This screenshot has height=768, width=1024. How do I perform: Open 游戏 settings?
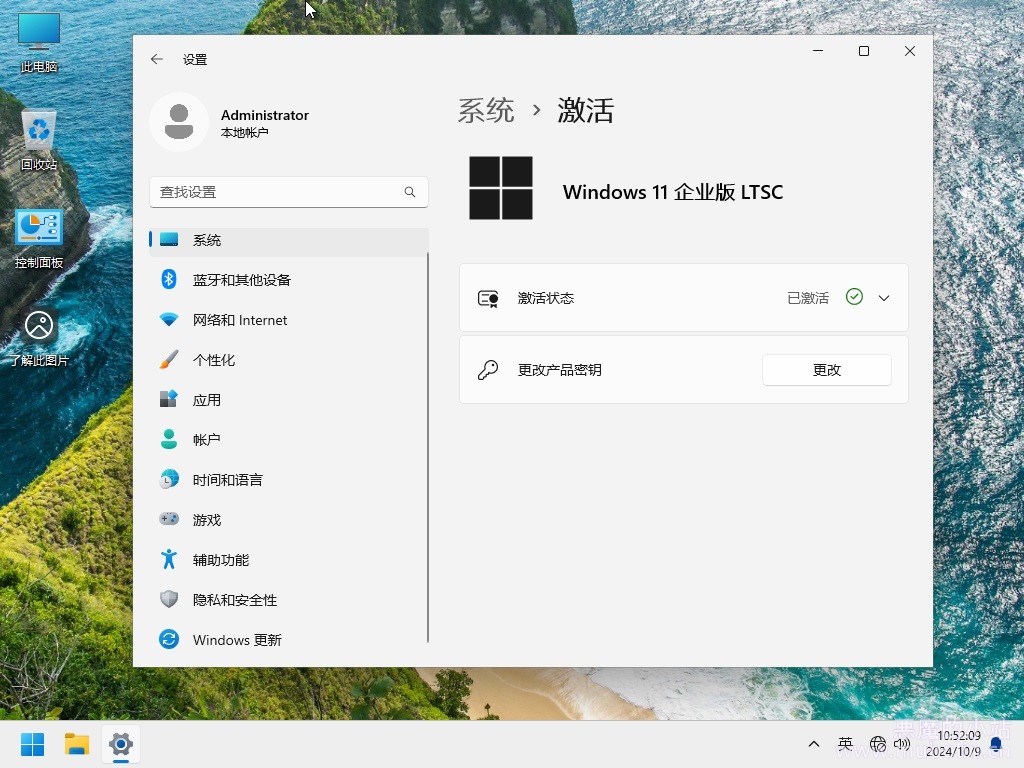click(289, 520)
